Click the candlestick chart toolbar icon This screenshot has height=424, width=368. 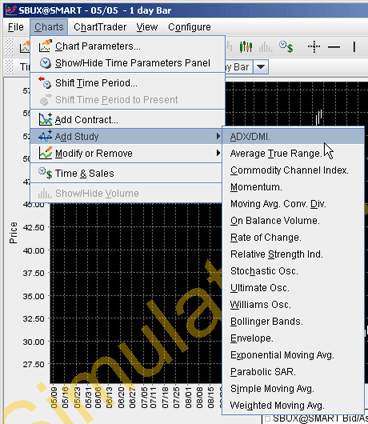tap(246, 47)
